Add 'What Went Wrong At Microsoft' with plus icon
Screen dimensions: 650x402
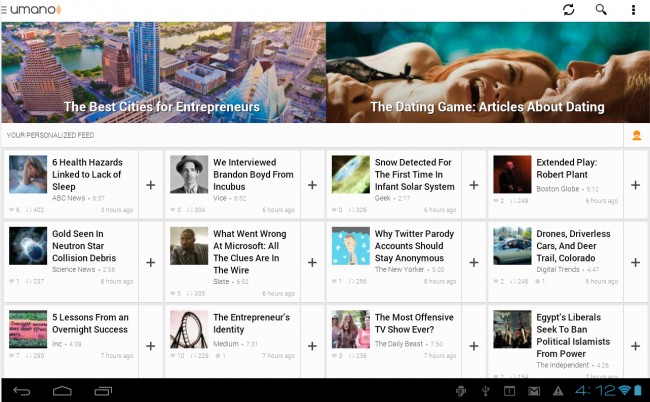point(313,262)
